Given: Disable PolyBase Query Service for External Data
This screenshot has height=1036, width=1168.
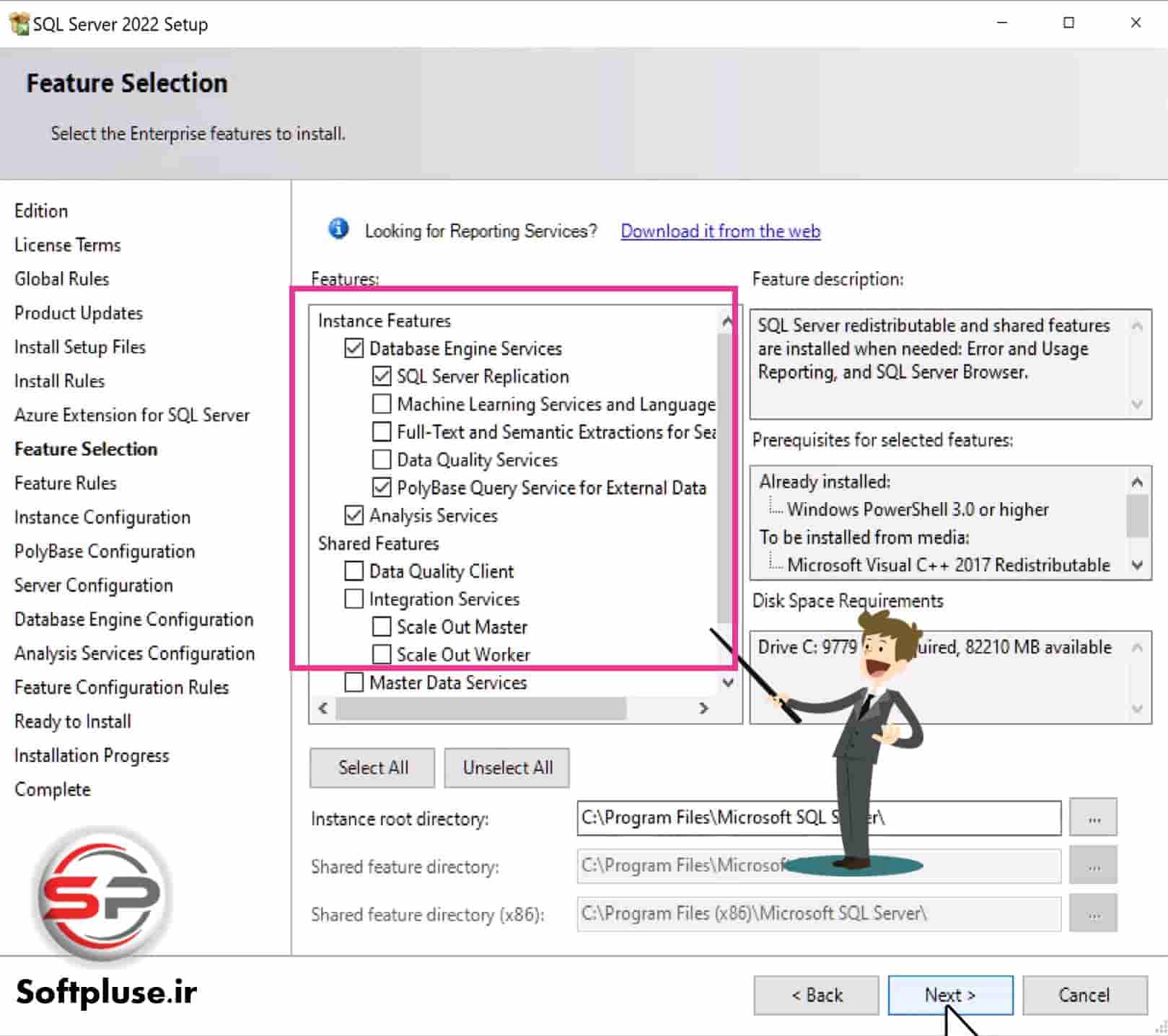Looking at the screenshot, I should click(x=382, y=488).
